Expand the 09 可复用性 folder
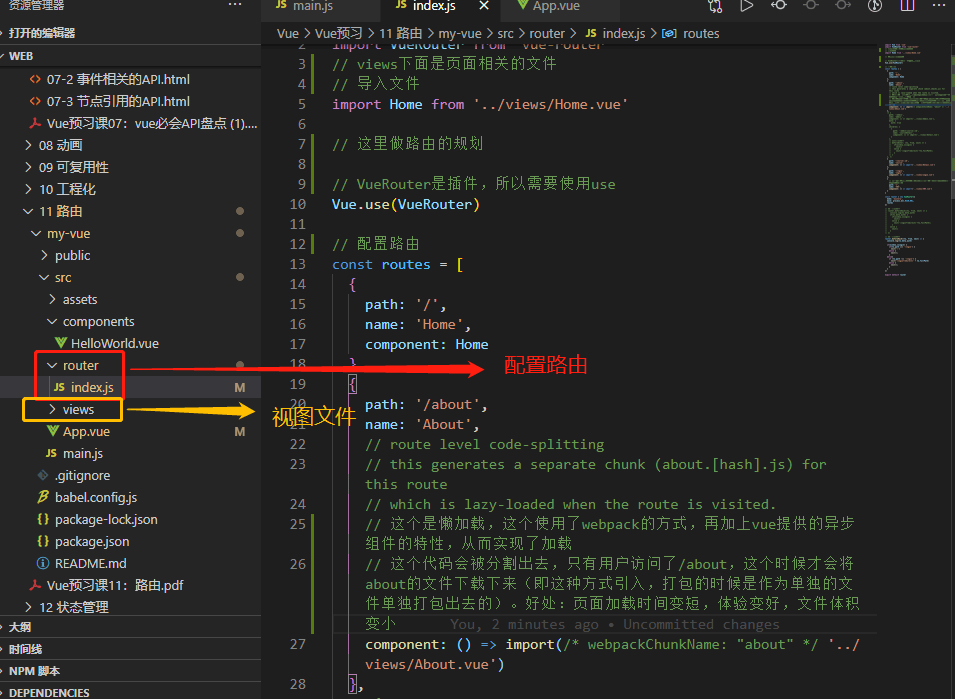Viewport: 955px width, 699px height. [x=28, y=167]
